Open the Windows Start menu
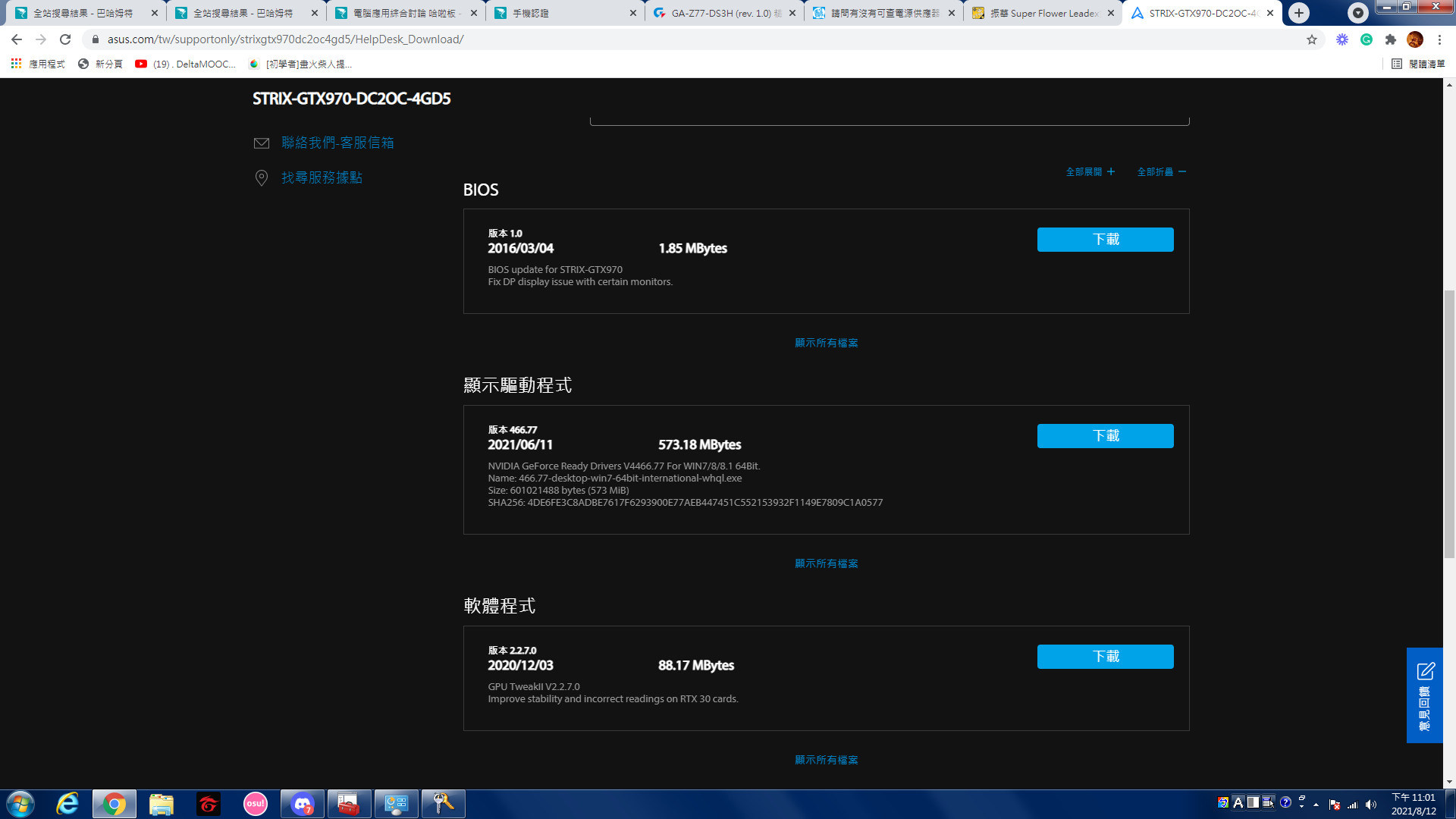This screenshot has width=1456, height=819. click(x=20, y=804)
